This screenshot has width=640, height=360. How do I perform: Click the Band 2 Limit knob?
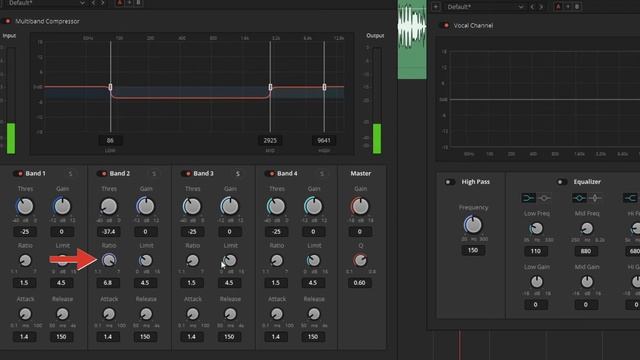[146, 260]
